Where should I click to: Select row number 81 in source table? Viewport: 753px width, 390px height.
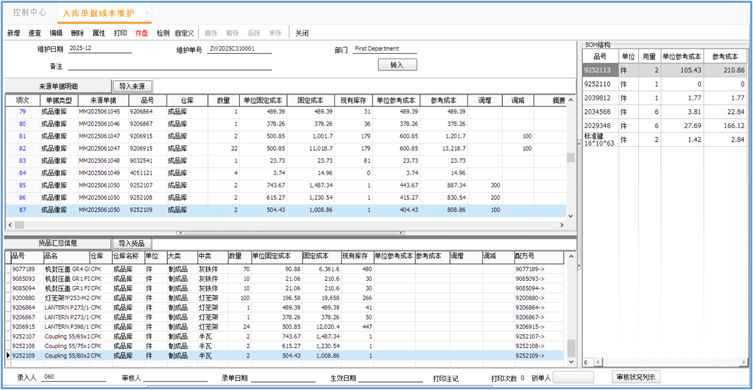click(x=22, y=136)
